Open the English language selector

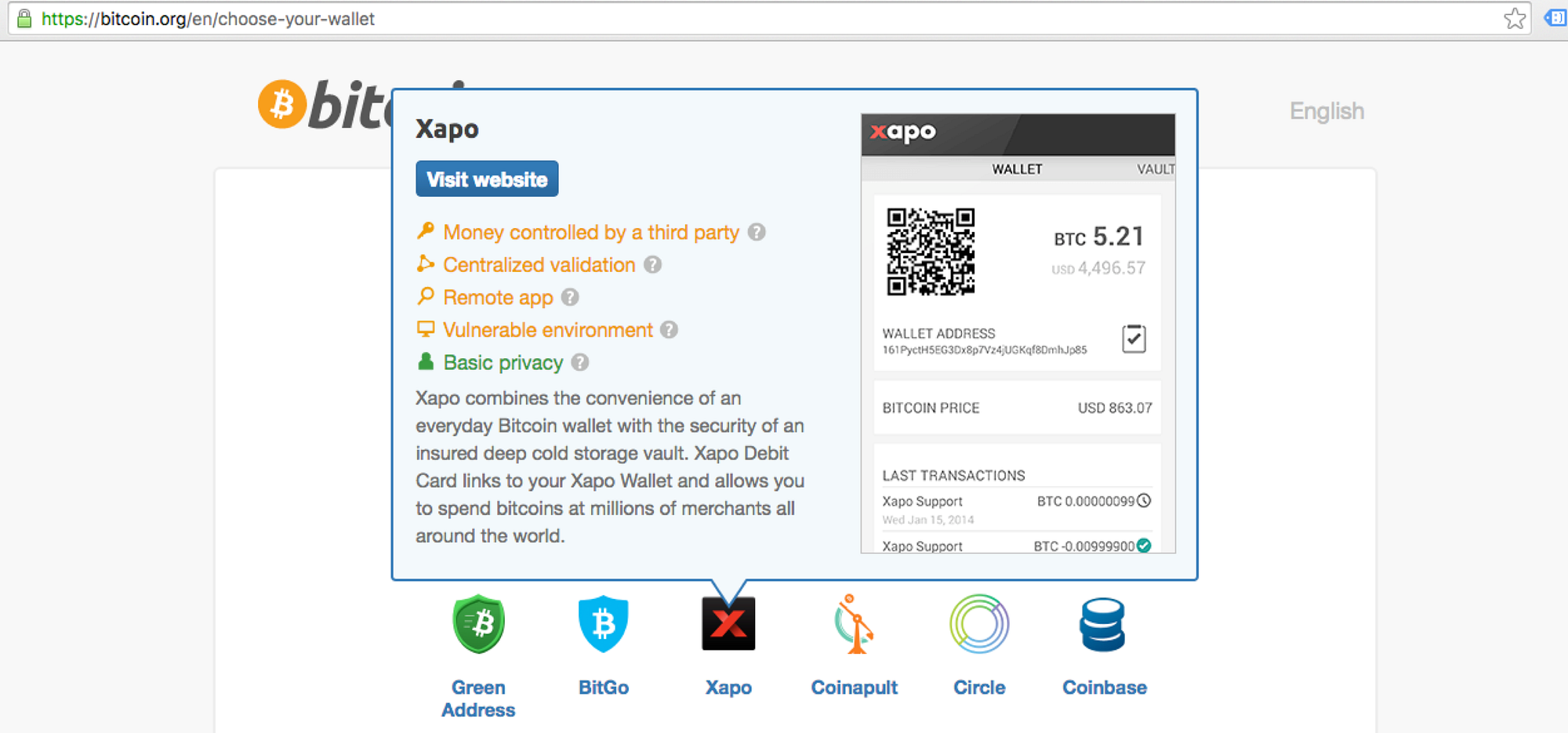(x=1327, y=111)
